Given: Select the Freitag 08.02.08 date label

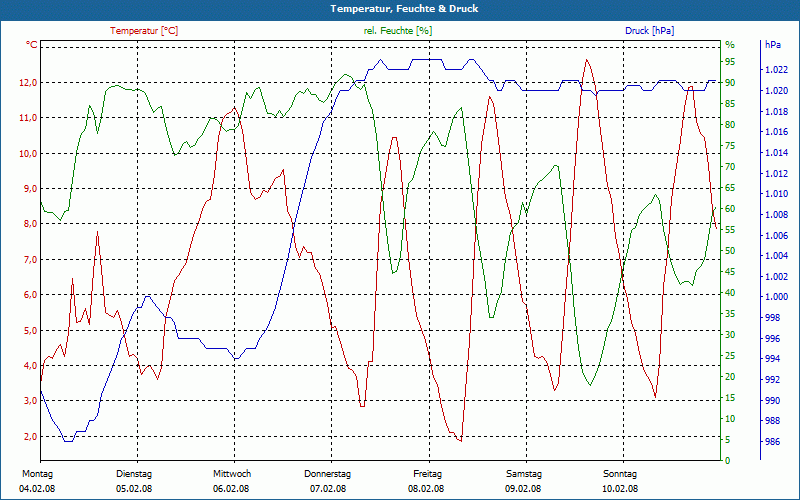Looking at the screenshot, I should pos(427,481).
